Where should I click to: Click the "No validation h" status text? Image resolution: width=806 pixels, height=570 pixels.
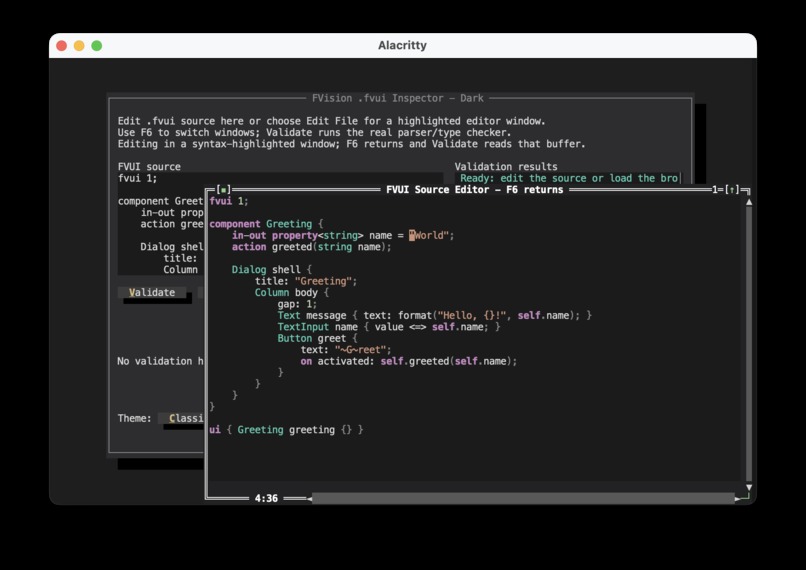(160, 361)
